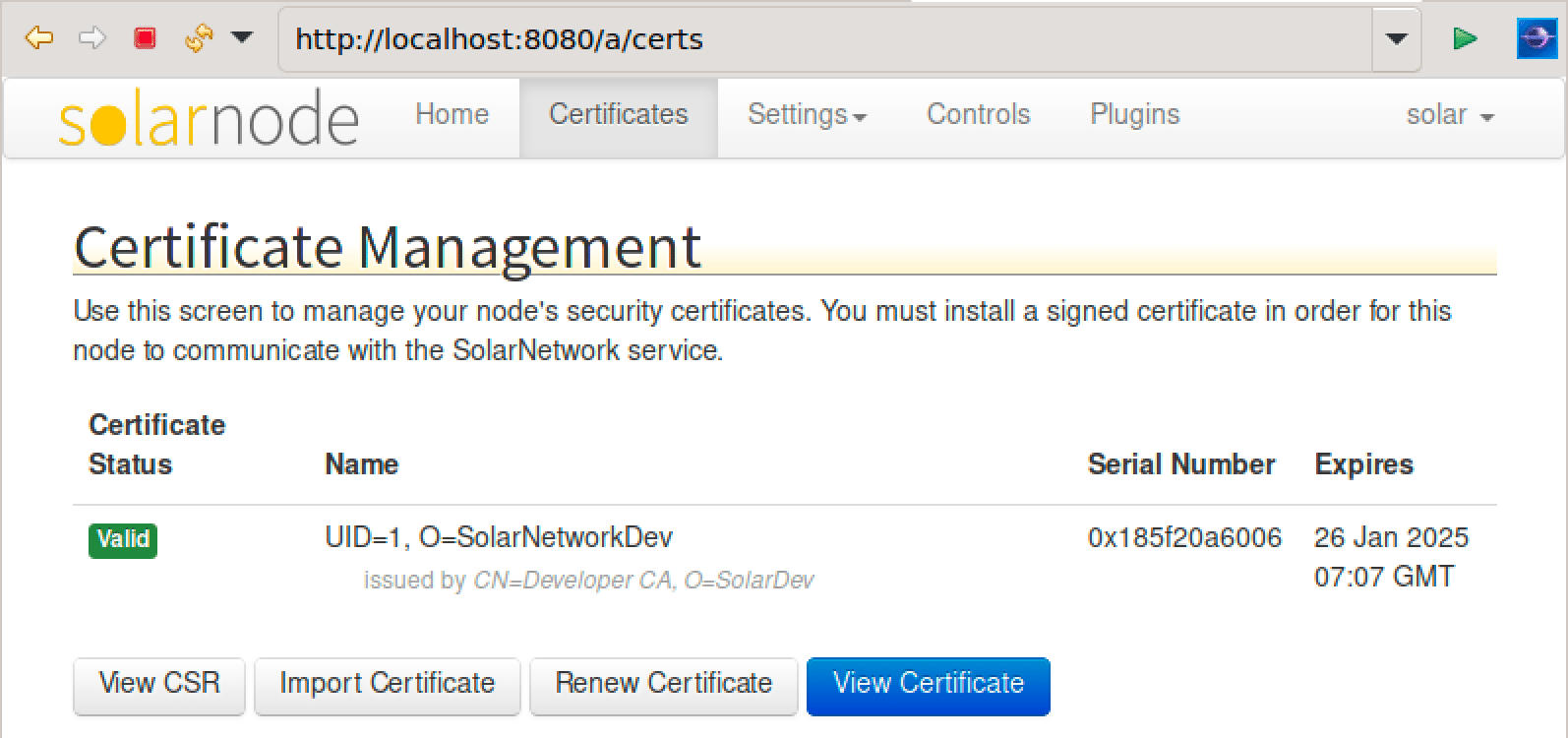
Task: Expand the Settings dropdown menu
Action: [807, 114]
